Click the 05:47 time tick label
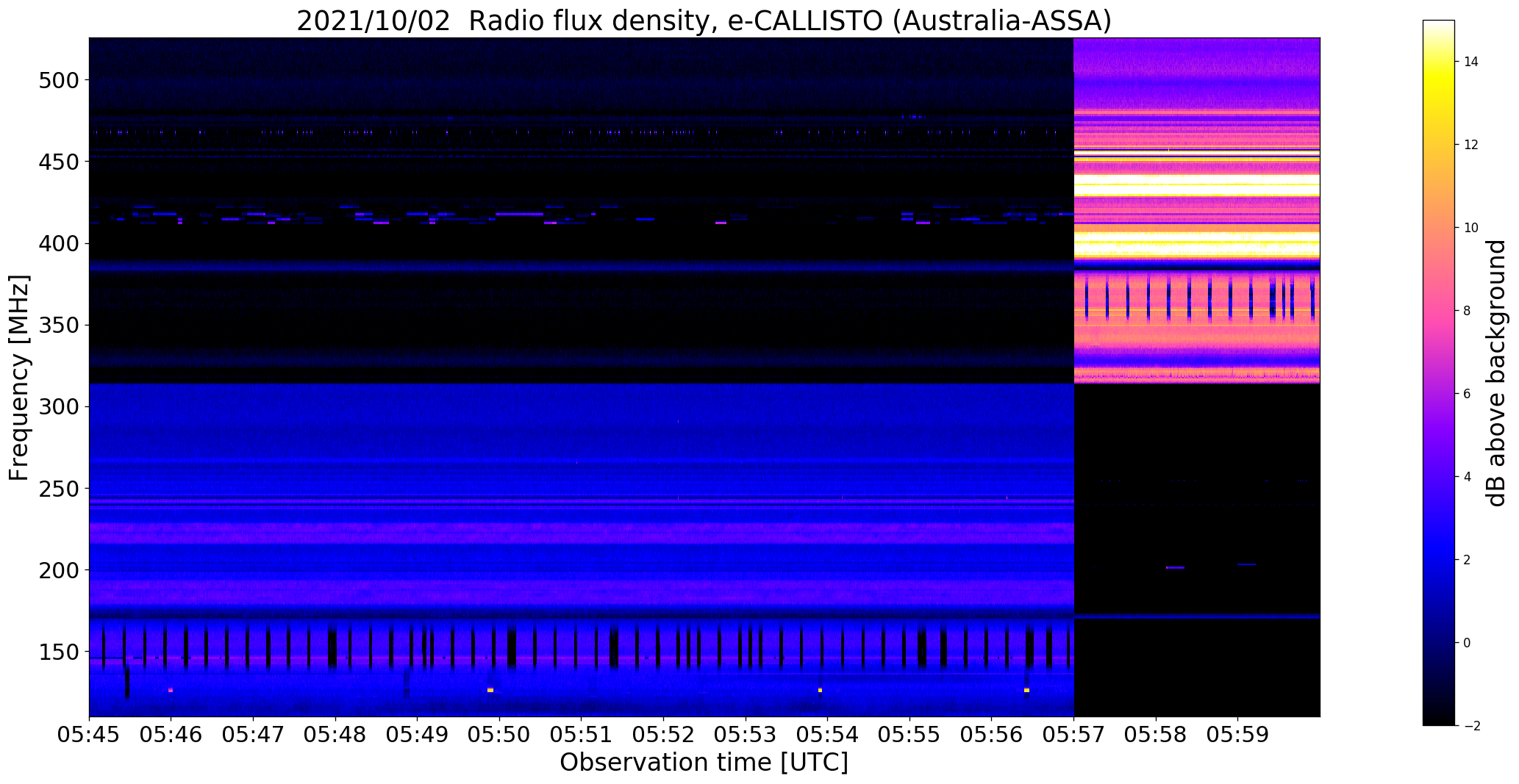 [x=254, y=735]
